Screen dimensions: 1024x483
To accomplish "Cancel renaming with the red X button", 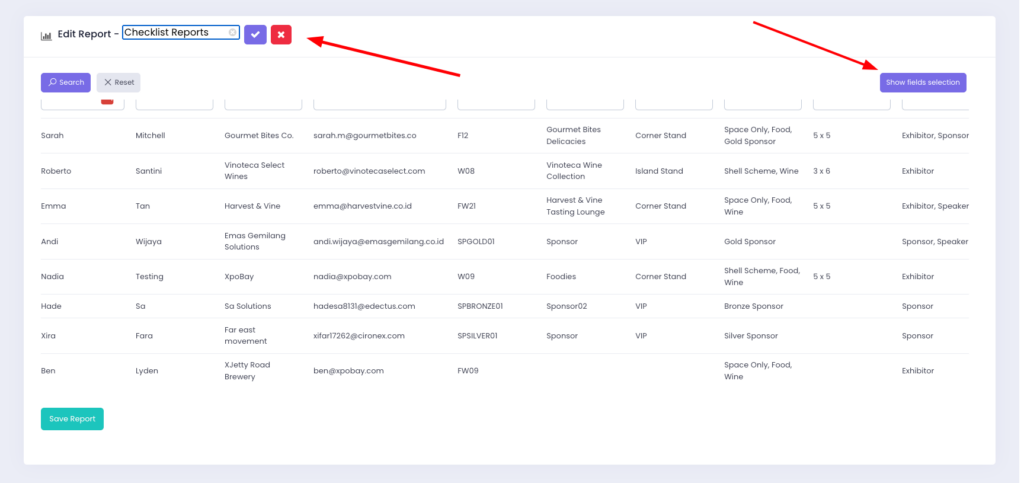I will tap(281, 35).
